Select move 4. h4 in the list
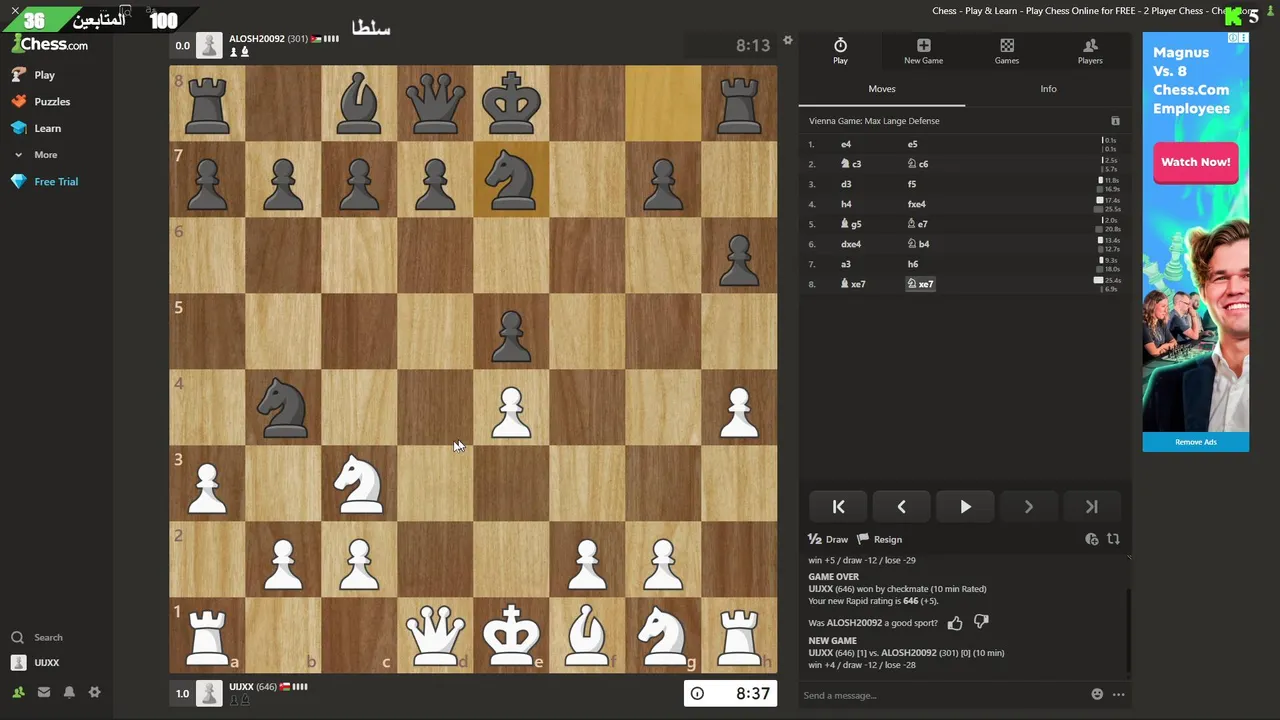The image size is (1280, 720). (846, 204)
